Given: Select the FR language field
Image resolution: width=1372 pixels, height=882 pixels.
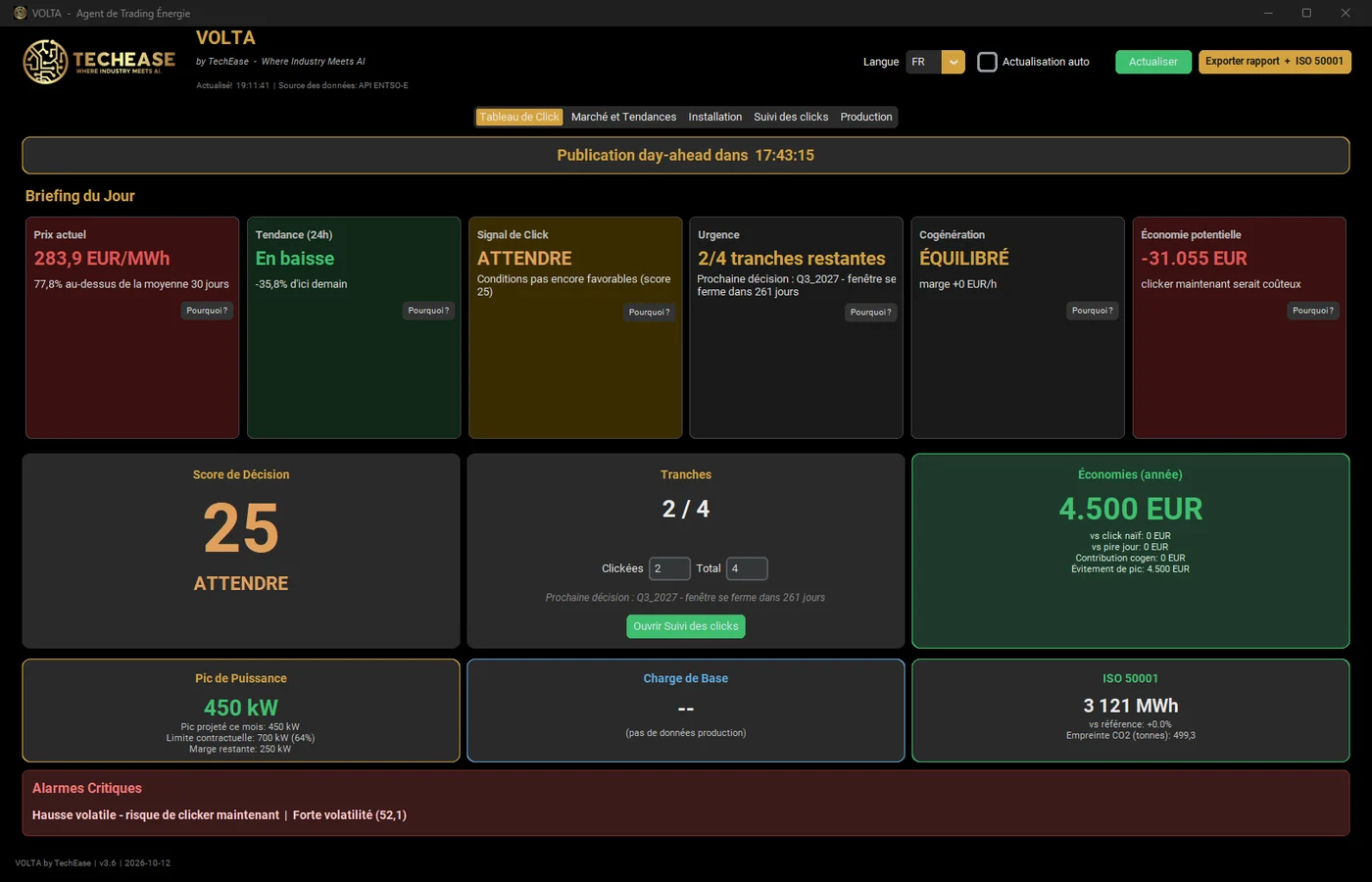Looking at the screenshot, I should pos(923,62).
